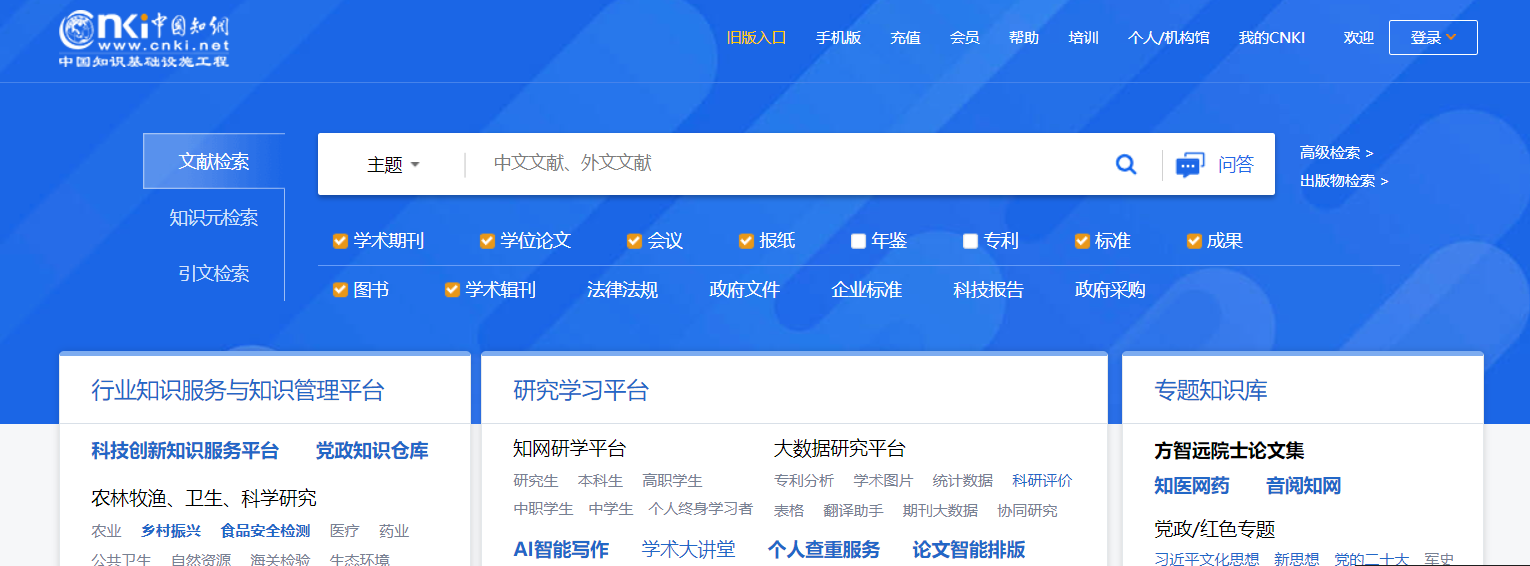Image resolution: width=1530 pixels, height=566 pixels.
Task: Click the 本科生 link
Action: pyautogui.click(x=600, y=481)
